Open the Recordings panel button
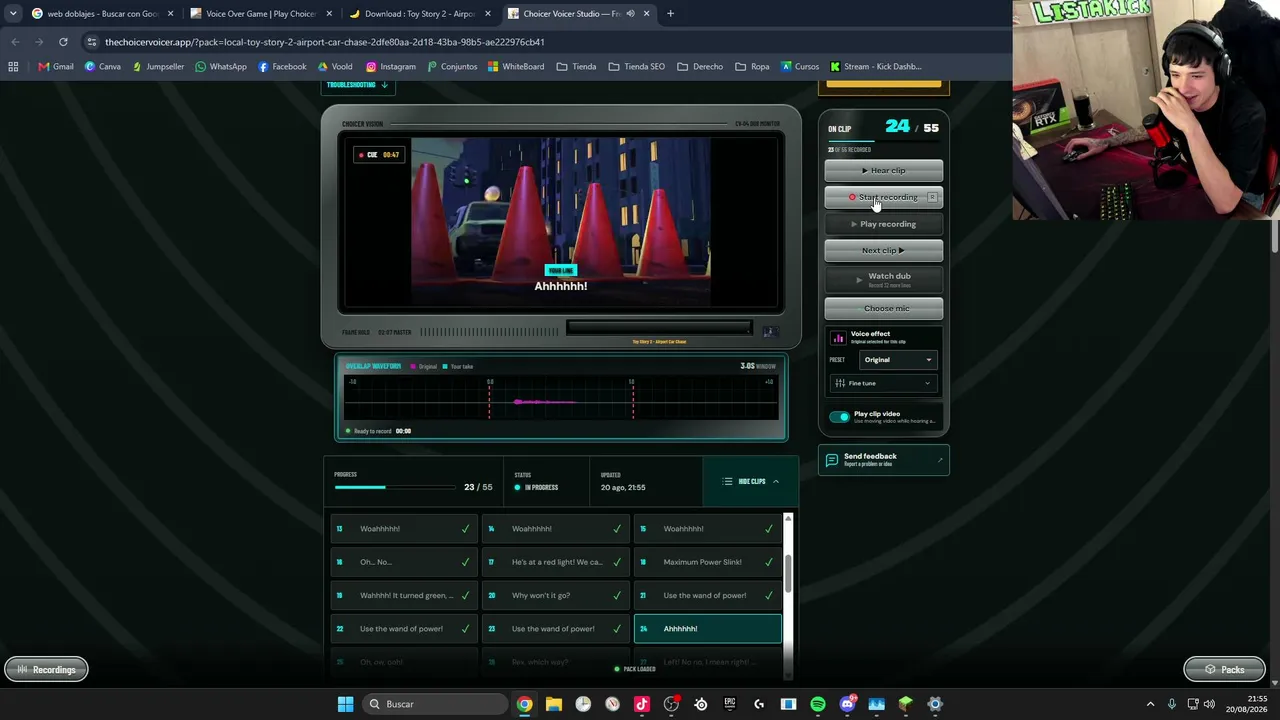Screen dimensions: 1280x720 [46, 670]
